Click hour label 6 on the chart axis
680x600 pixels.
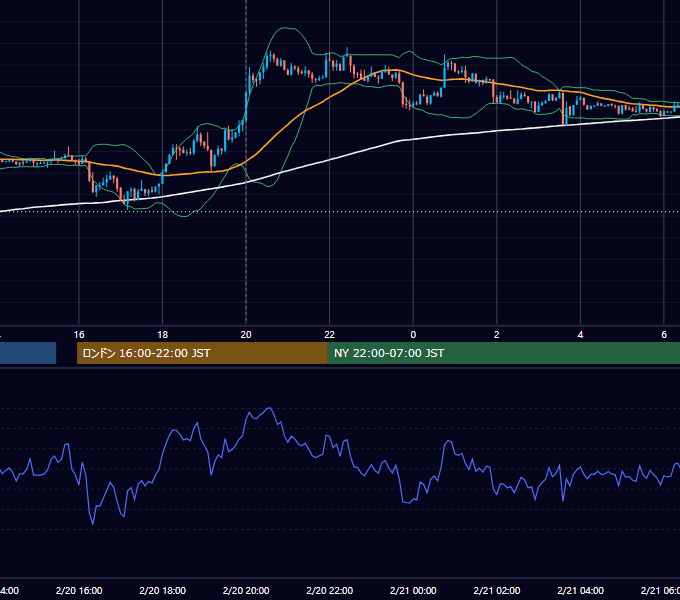tap(664, 335)
